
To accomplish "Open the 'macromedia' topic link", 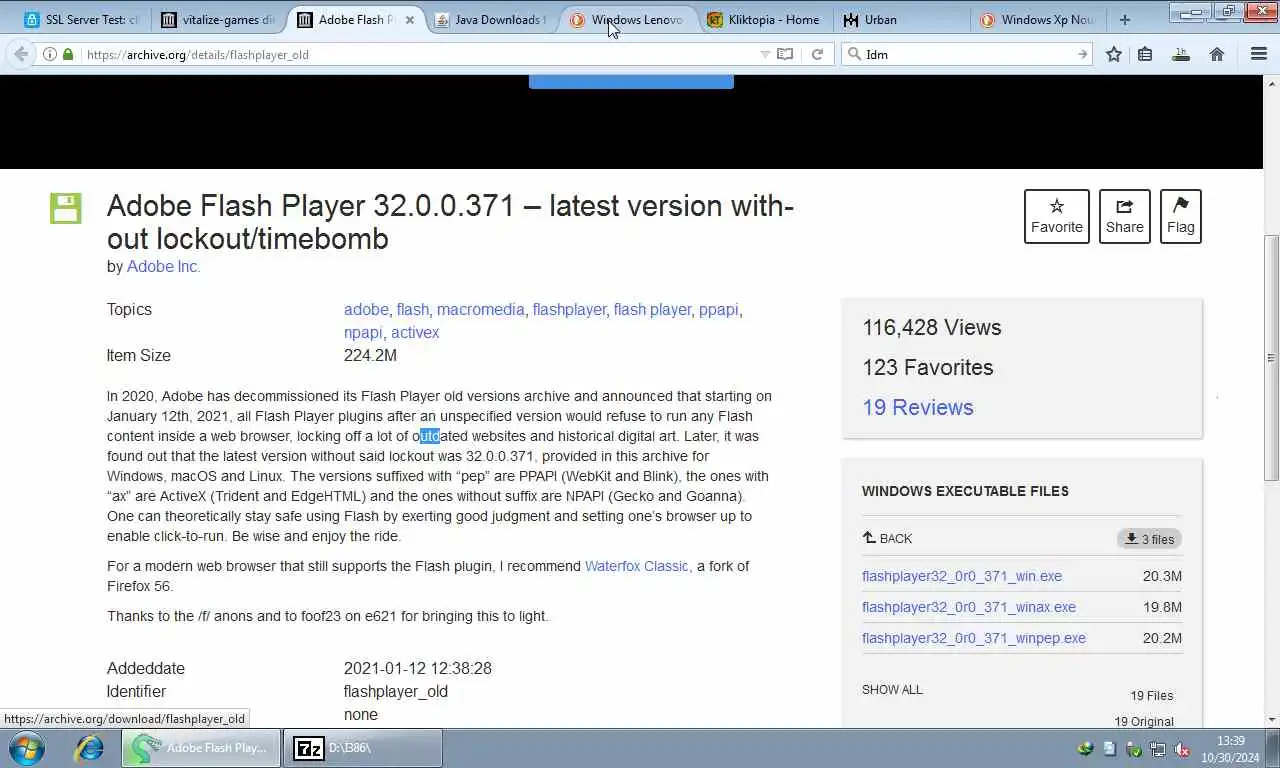I will 480,309.
